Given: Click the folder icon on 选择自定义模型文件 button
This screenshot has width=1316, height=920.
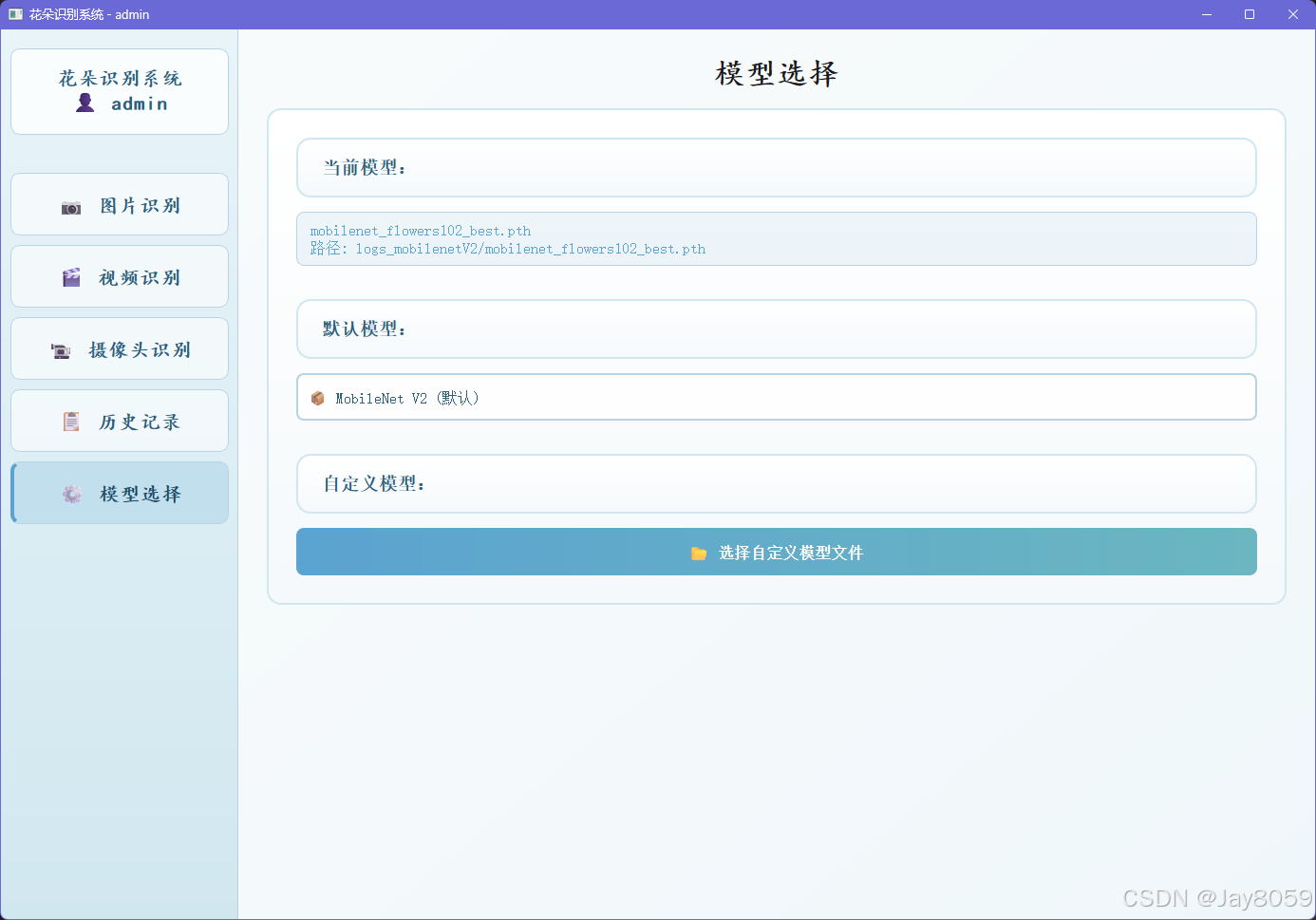Looking at the screenshot, I should (x=699, y=553).
